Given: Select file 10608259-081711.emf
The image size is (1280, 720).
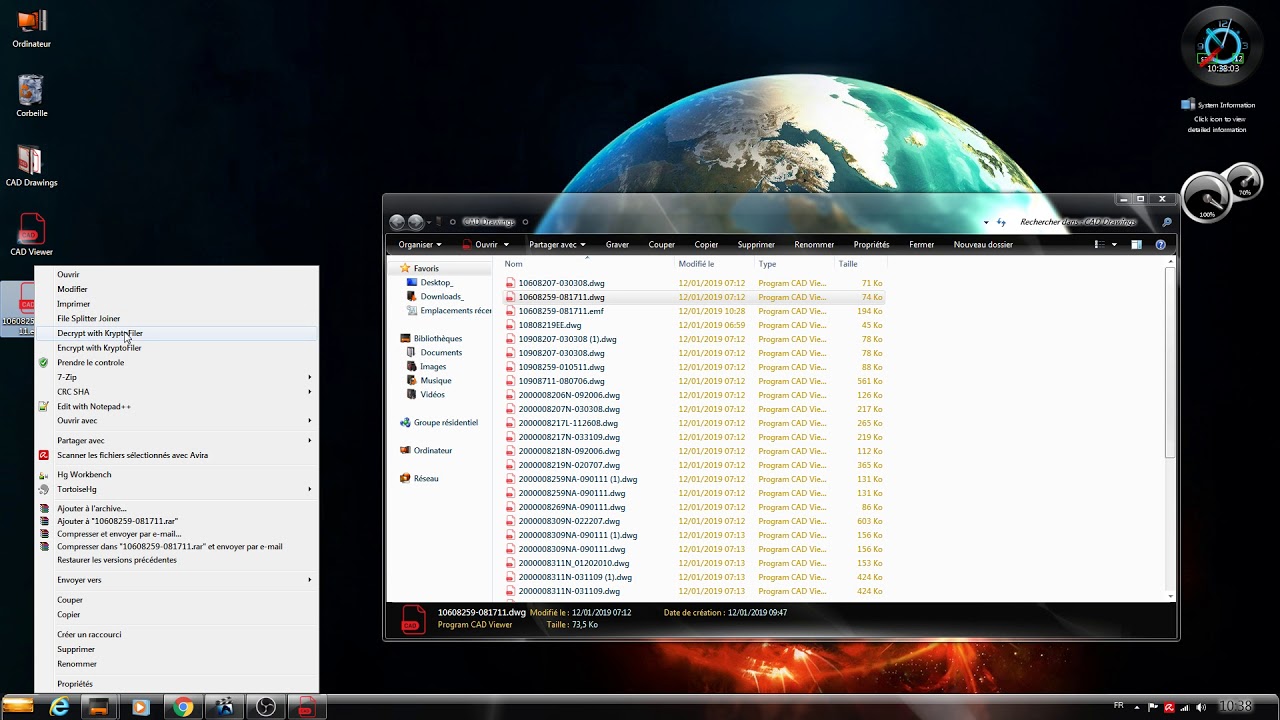Looking at the screenshot, I should [561, 311].
